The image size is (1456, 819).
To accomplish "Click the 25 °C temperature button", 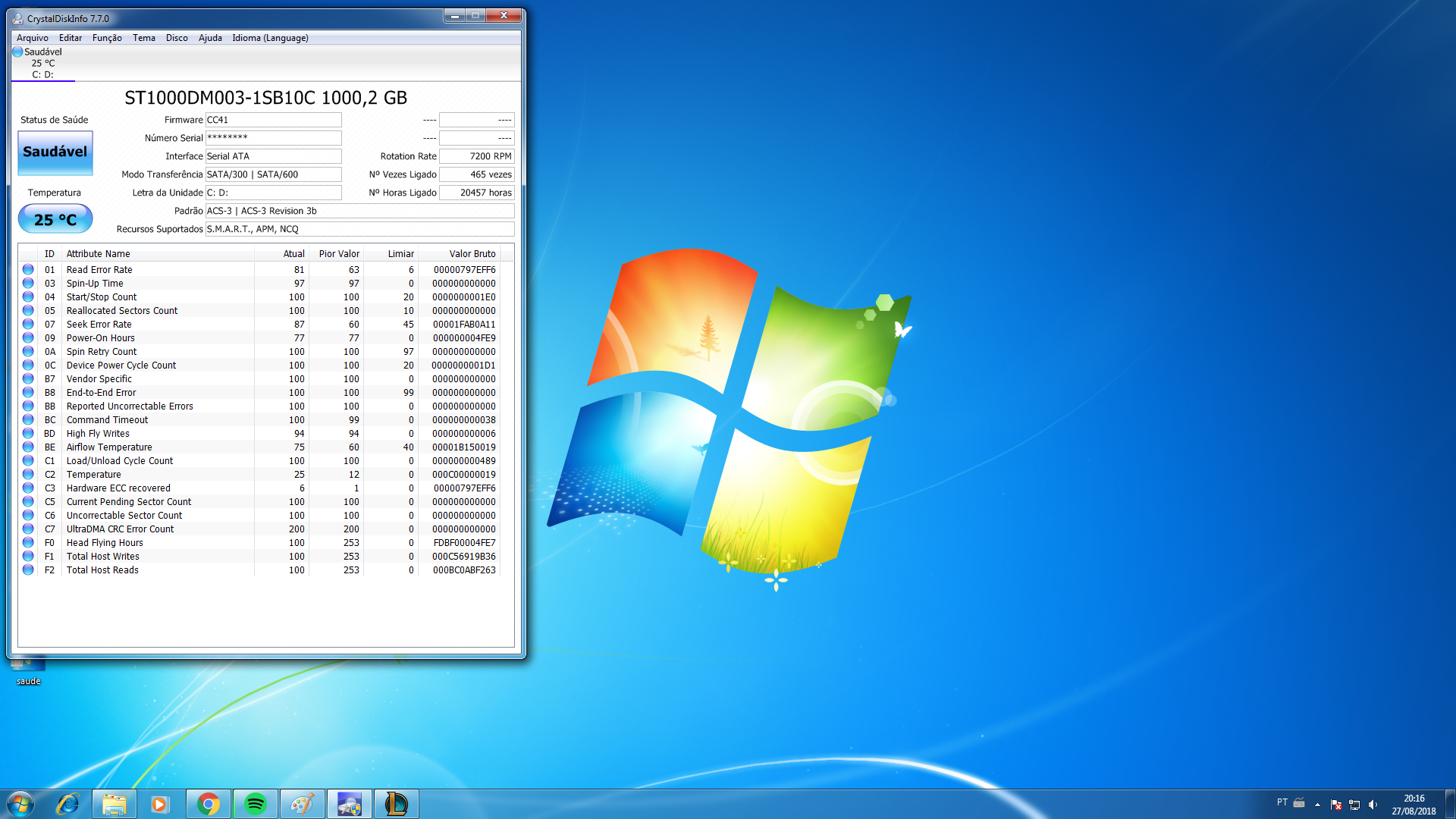I will coord(55,219).
